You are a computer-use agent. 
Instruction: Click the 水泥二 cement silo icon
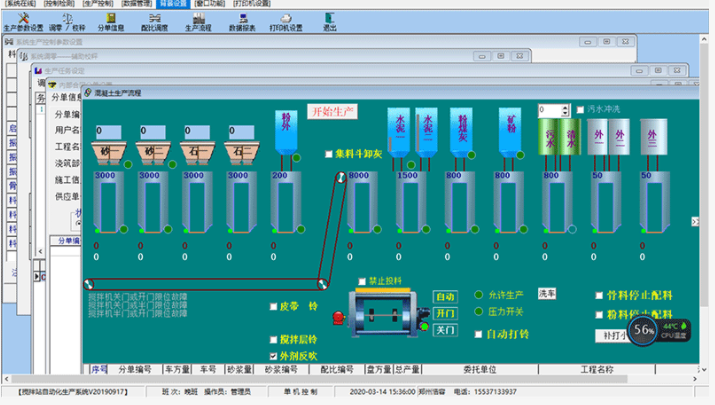[427, 133]
